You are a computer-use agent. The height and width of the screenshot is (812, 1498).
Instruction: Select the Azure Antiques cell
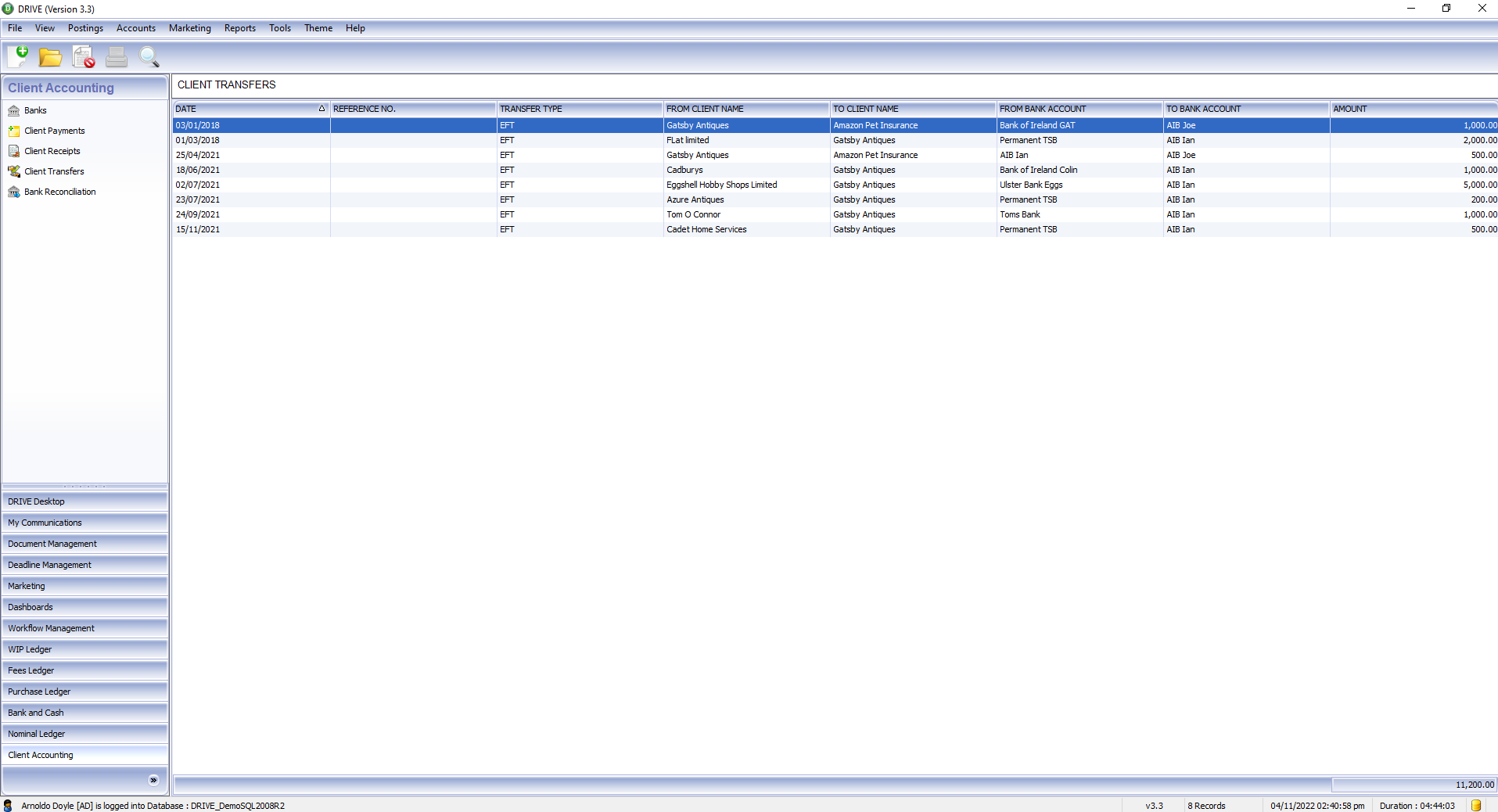746,199
